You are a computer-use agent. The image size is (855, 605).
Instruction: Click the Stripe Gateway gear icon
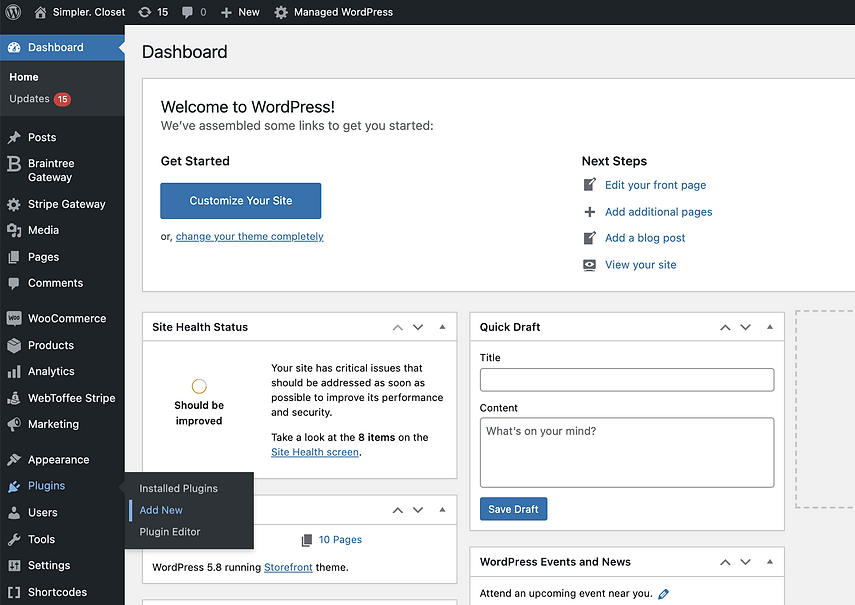14,204
